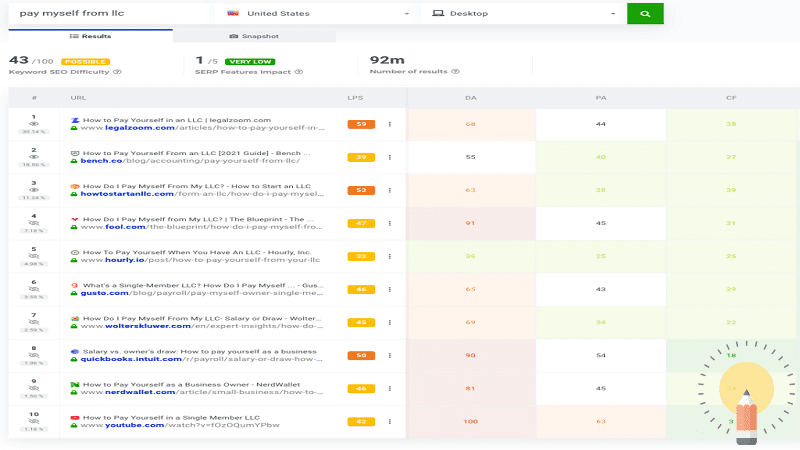Open more options for gusto.com row
The image size is (800, 450).
tap(390, 289)
